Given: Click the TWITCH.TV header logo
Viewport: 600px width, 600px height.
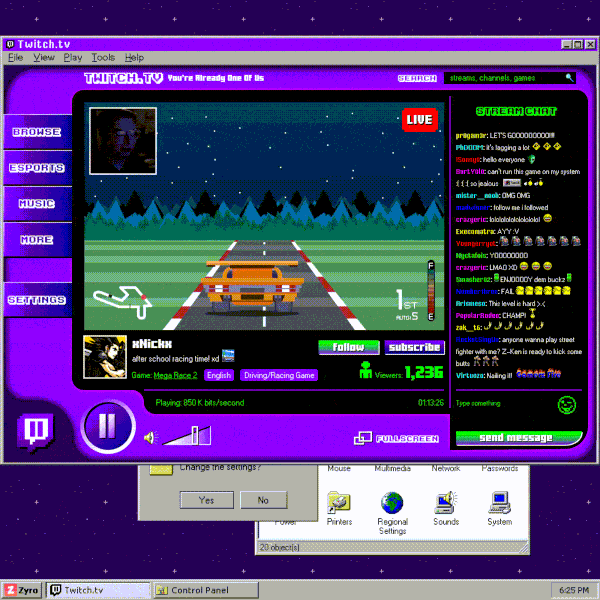Looking at the screenshot, I should (x=123, y=78).
